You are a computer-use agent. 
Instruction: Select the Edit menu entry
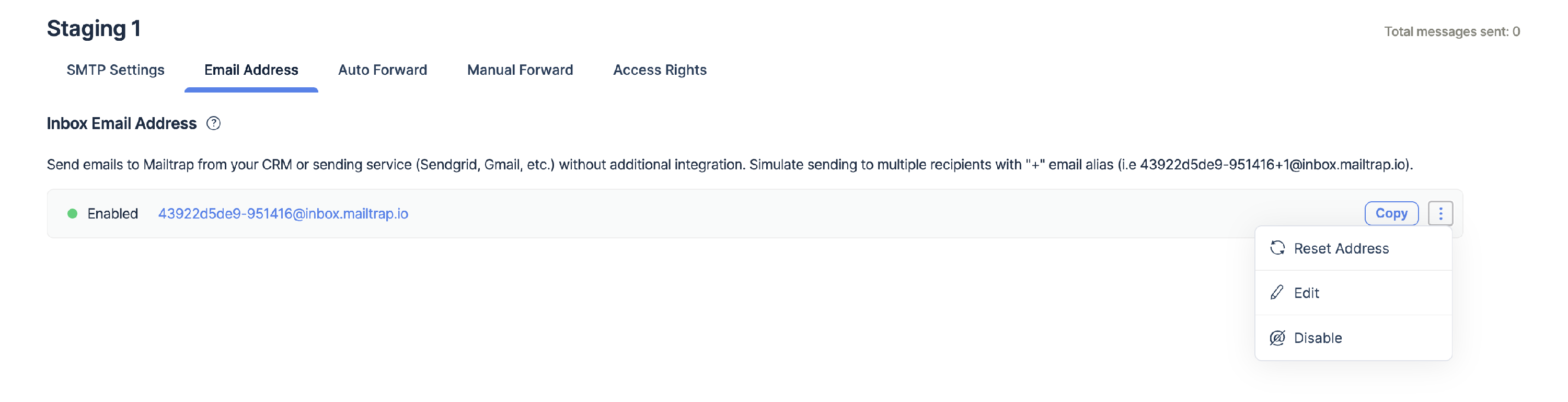tap(1306, 293)
